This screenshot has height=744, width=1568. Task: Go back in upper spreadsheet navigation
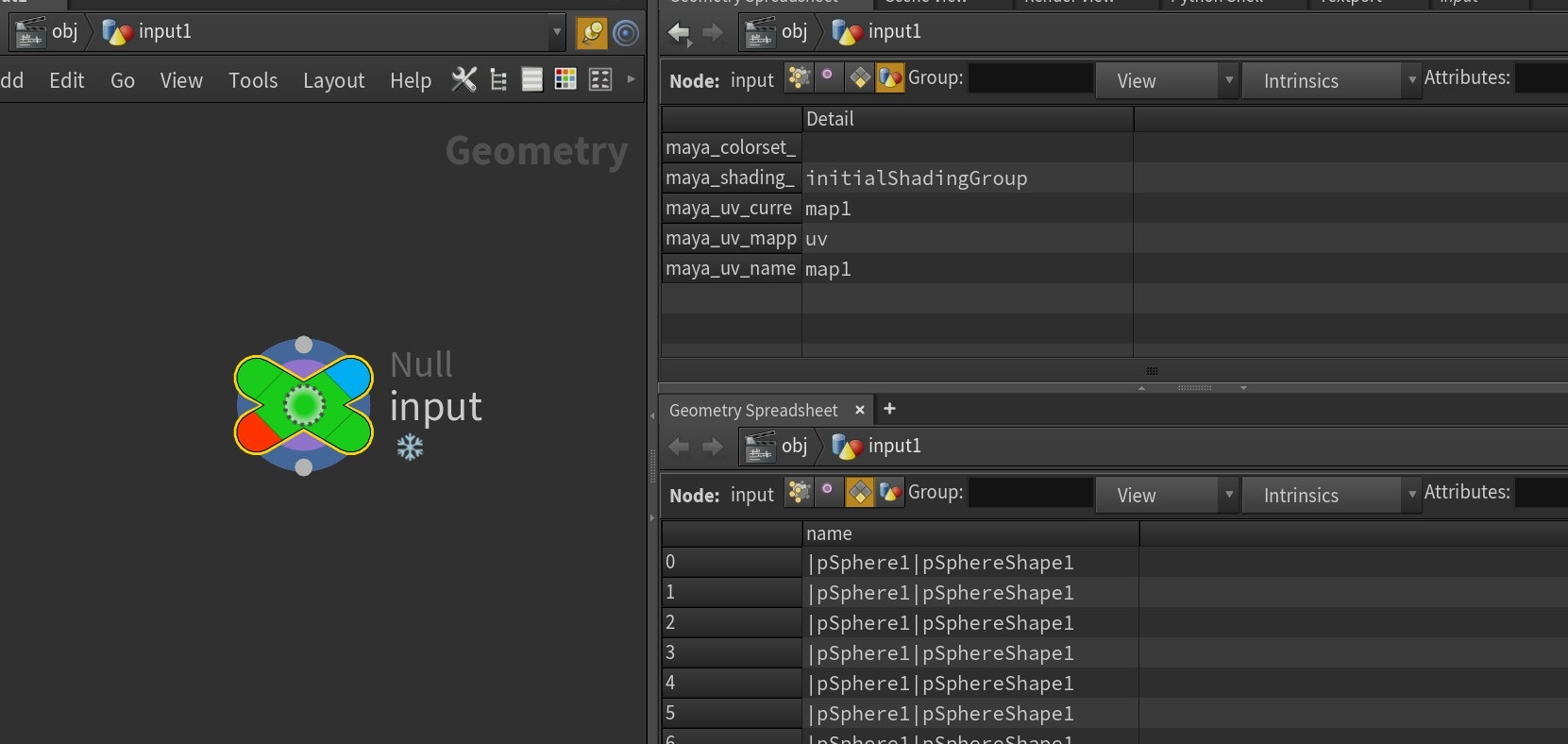click(679, 33)
